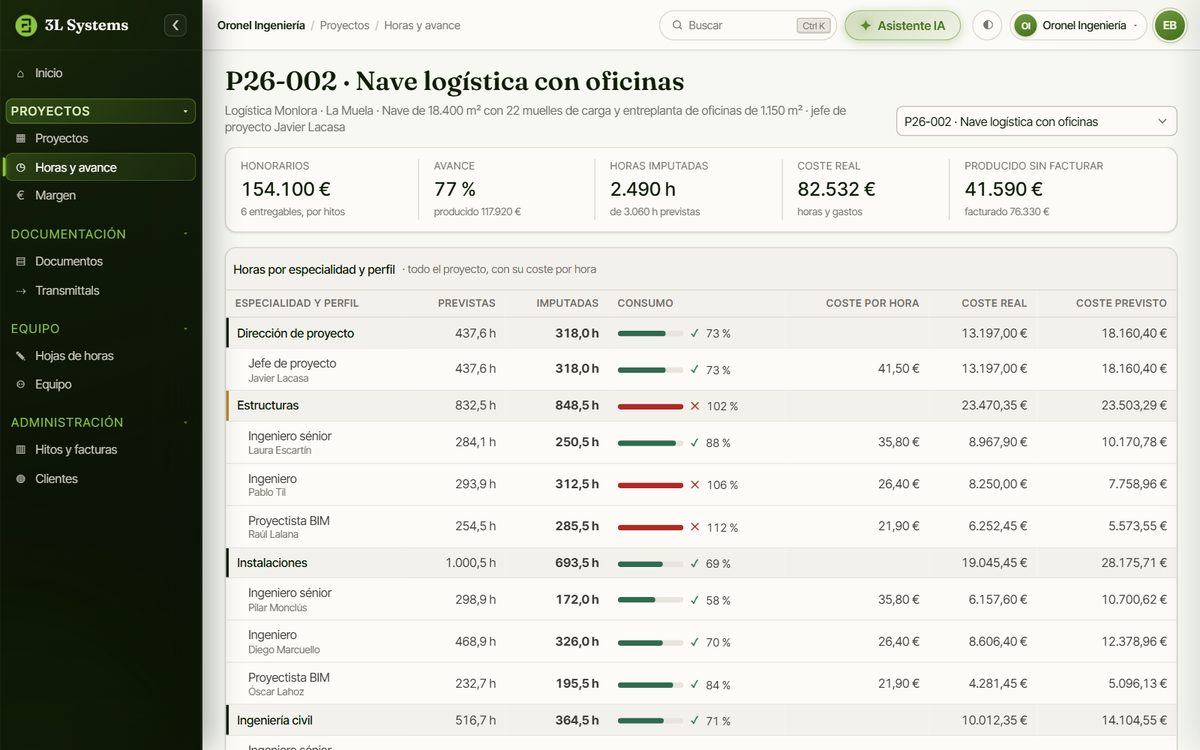The image size is (1200, 750).
Task: Click the Asistente IA button
Action: point(902,25)
